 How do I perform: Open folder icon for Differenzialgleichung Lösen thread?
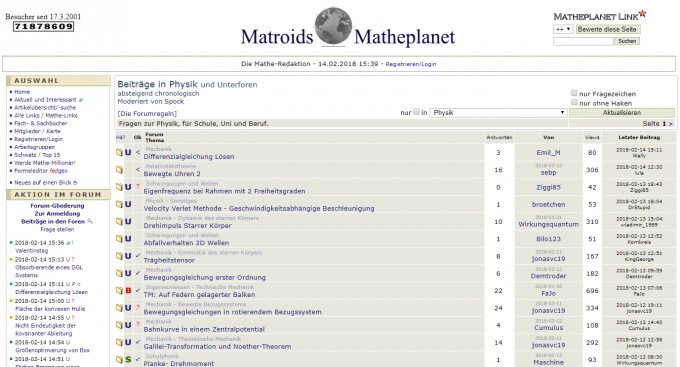pyautogui.click(x=119, y=153)
